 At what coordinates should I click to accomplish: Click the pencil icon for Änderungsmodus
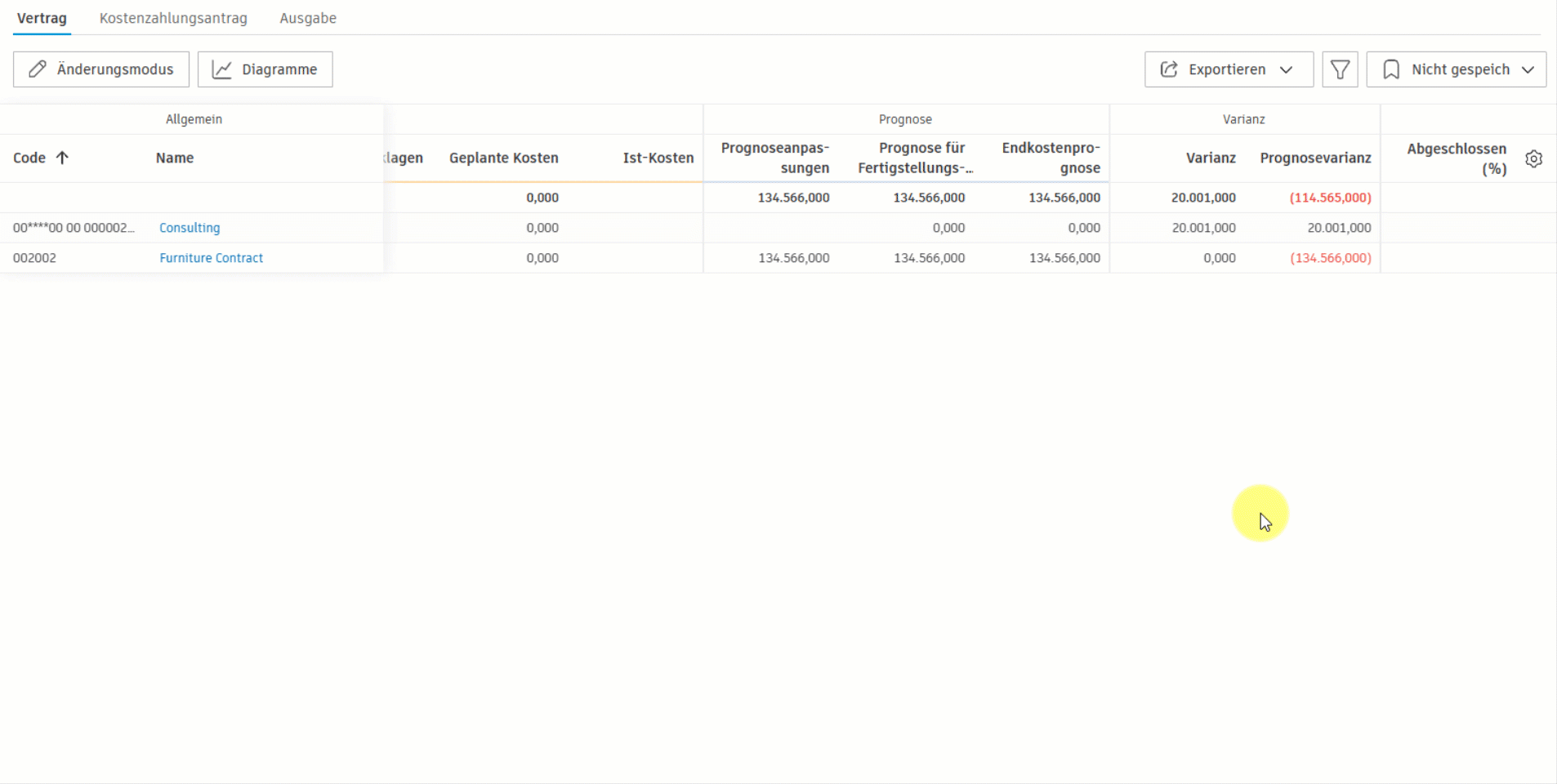pyautogui.click(x=38, y=69)
